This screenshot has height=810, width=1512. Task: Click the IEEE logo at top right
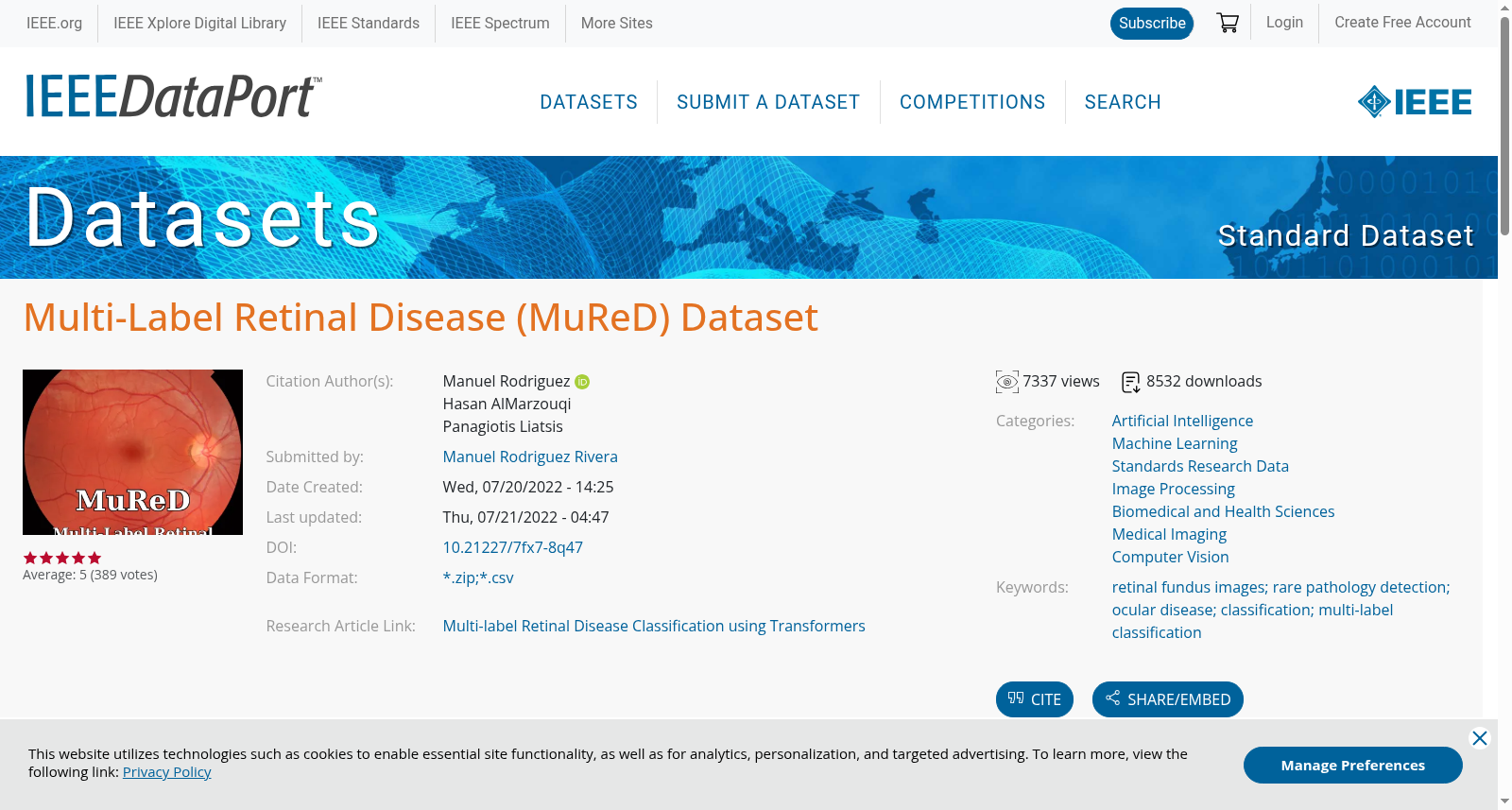[1415, 102]
